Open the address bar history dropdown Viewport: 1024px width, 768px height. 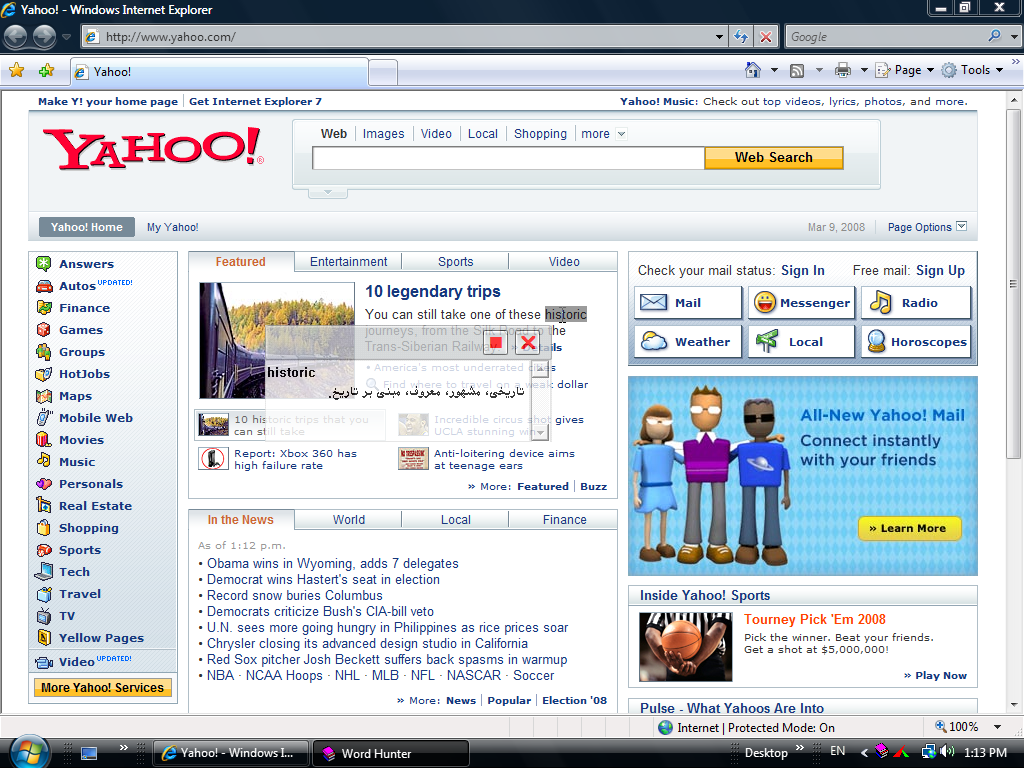719,37
